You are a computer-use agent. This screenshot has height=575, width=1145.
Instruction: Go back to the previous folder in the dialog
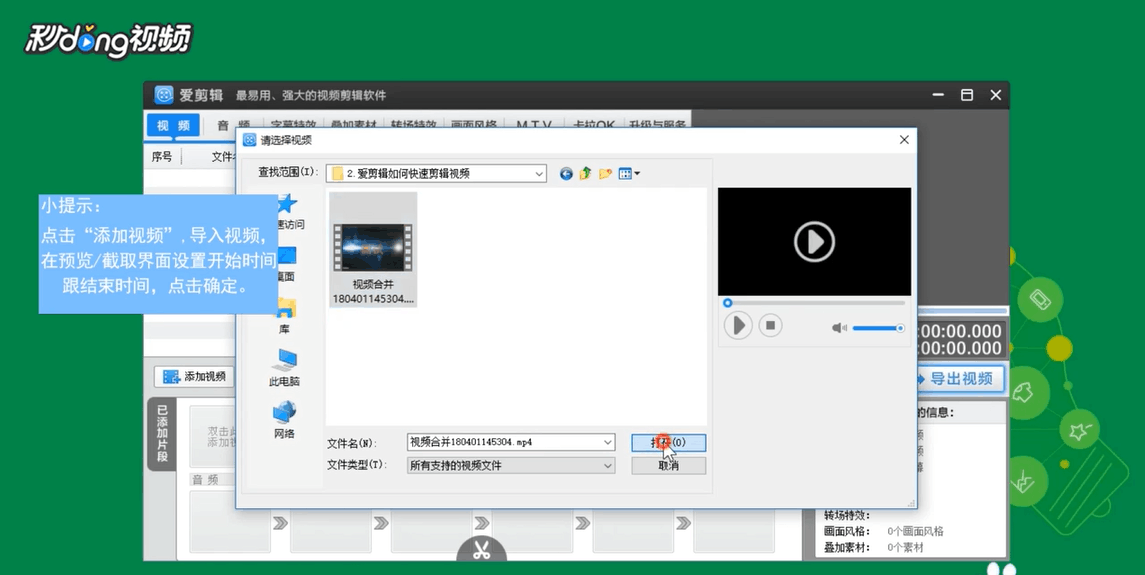[x=566, y=174]
